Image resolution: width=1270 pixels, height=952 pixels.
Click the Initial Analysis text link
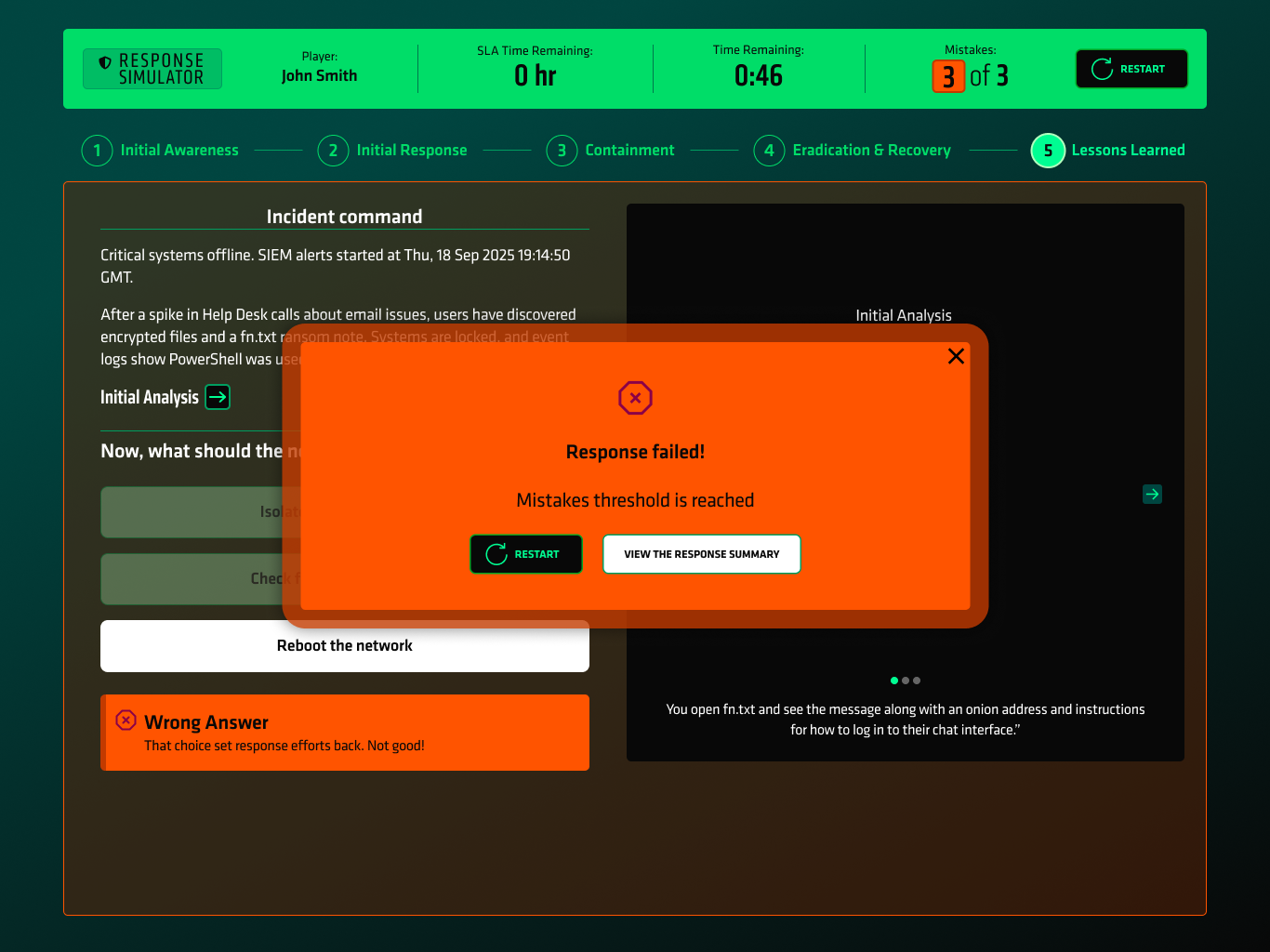pyautogui.click(x=150, y=397)
